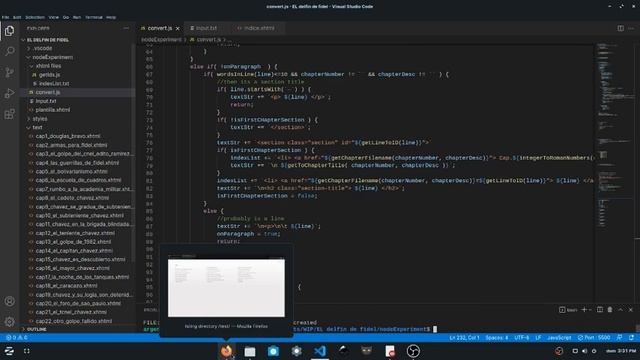The height and width of the screenshot is (360, 640).
Task: Open OBS Studio from the taskbar
Action: [x=413, y=351]
